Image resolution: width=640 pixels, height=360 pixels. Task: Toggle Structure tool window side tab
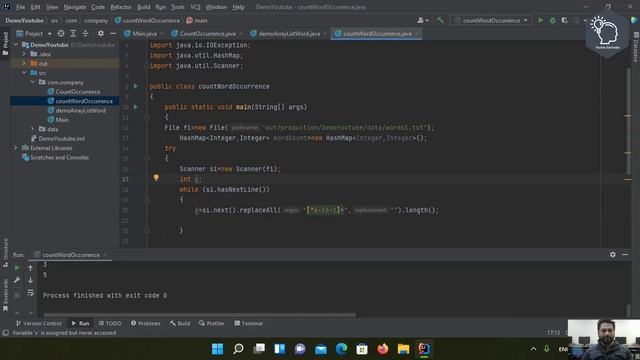tap(5, 253)
